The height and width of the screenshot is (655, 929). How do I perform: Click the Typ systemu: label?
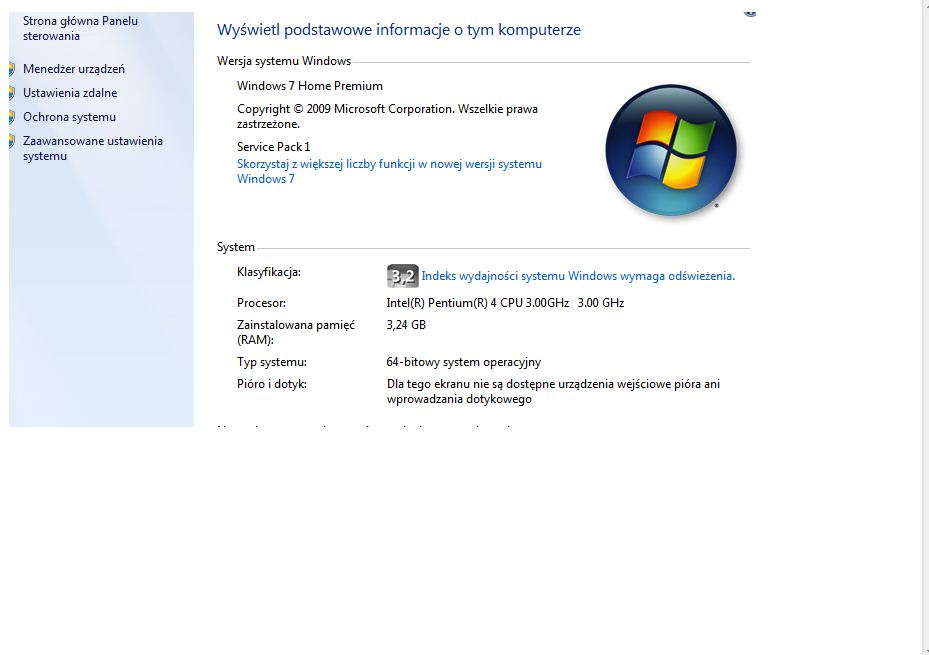tap(272, 362)
